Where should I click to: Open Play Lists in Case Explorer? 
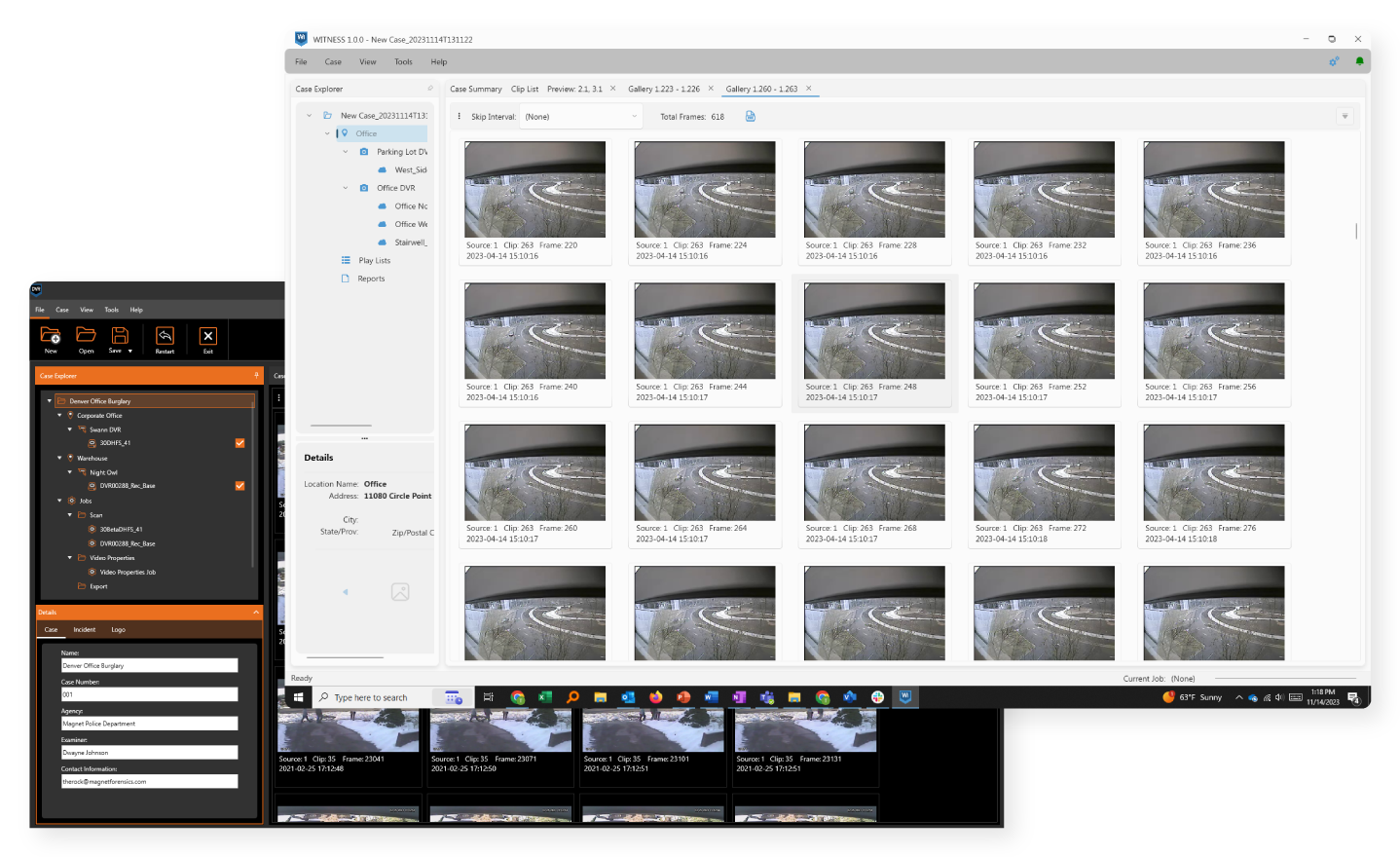374,261
